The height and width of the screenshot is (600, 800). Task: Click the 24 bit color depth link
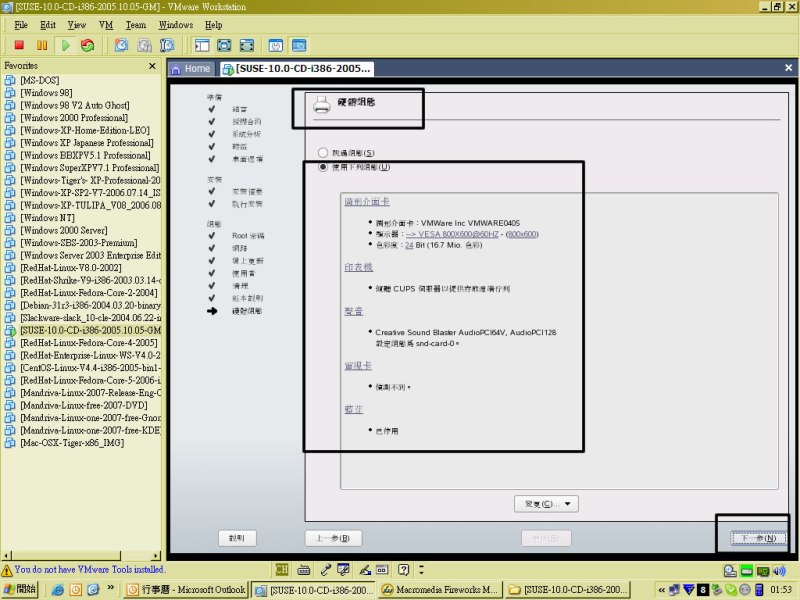(409, 245)
